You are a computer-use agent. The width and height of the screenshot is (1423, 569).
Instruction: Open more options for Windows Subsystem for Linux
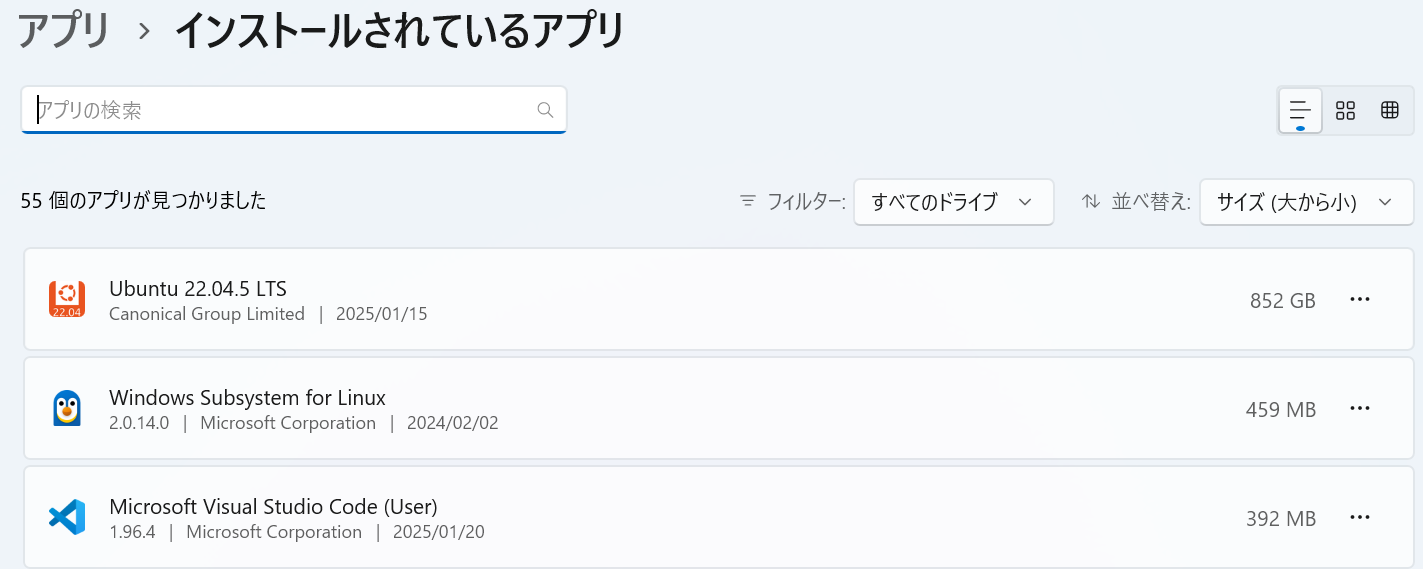tap(1359, 408)
